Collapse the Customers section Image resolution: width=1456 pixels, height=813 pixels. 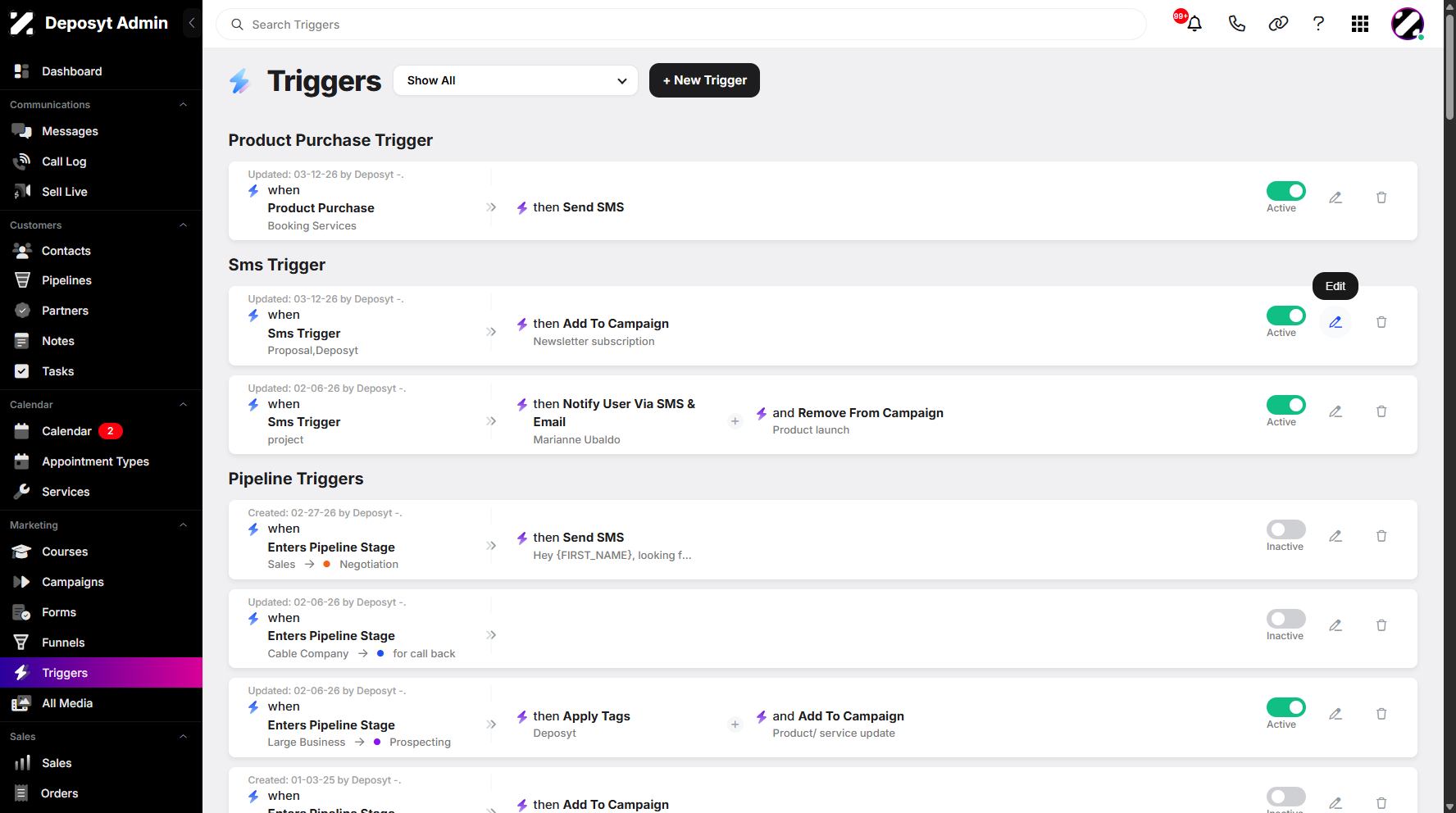[x=184, y=225]
